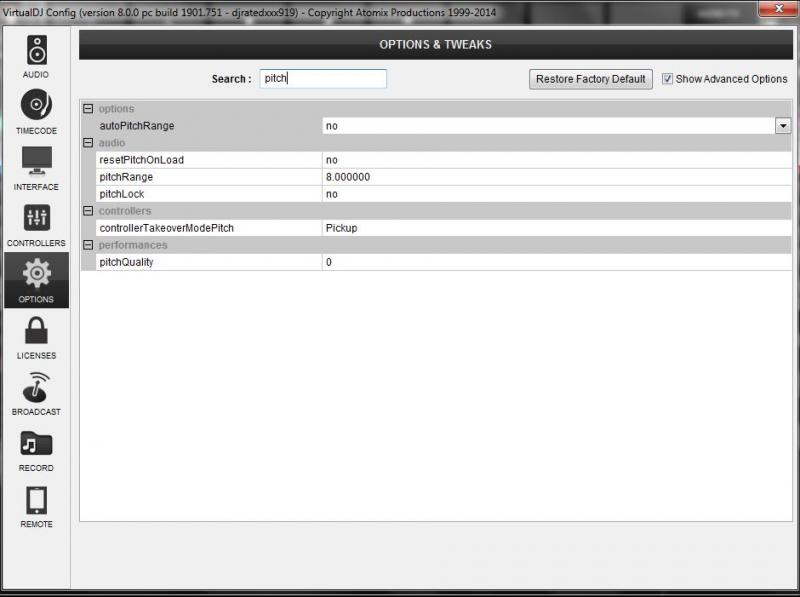The image size is (800, 597).
Task: Open the Timecode vinyl icon
Action: tap(36, 105)
